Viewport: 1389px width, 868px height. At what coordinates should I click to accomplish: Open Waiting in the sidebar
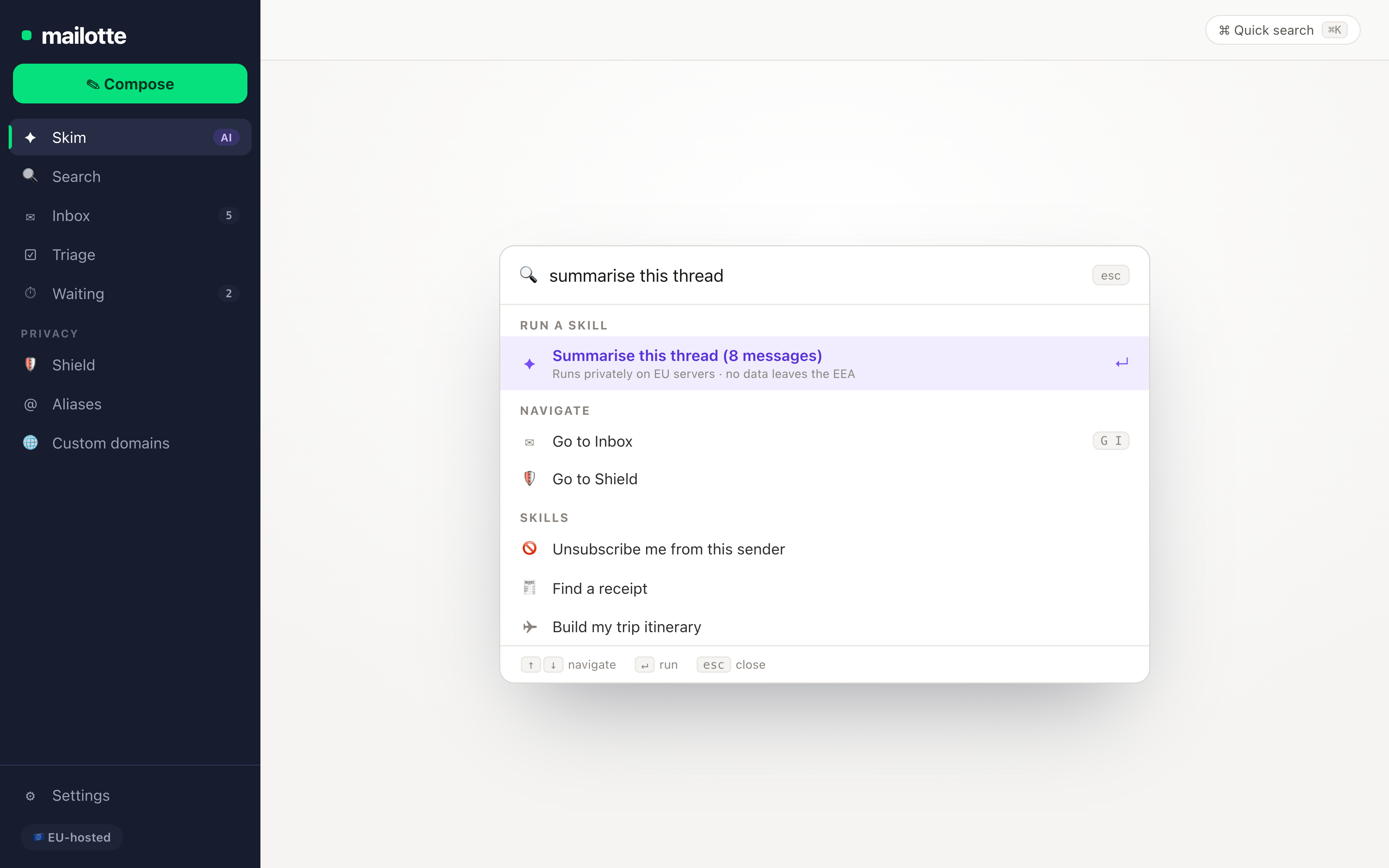[x=130, y=293]
